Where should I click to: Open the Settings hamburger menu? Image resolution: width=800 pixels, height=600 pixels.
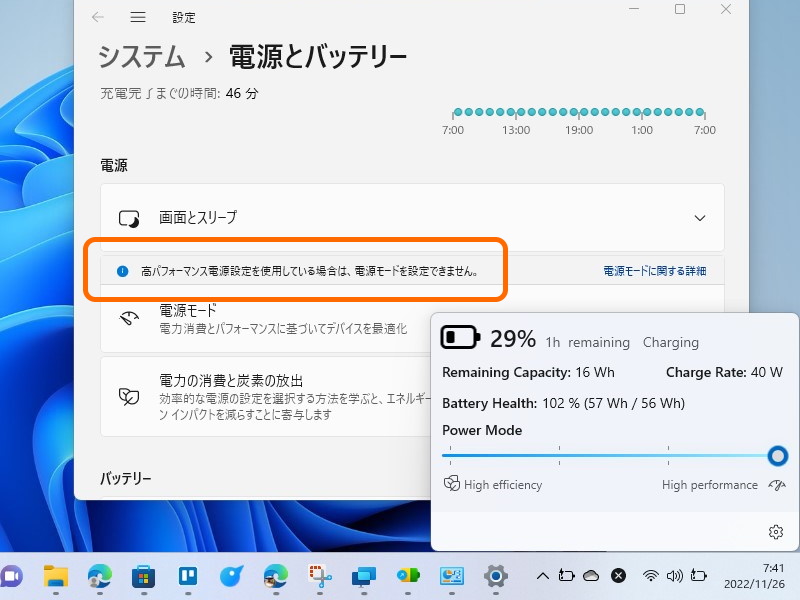point(138,16)
